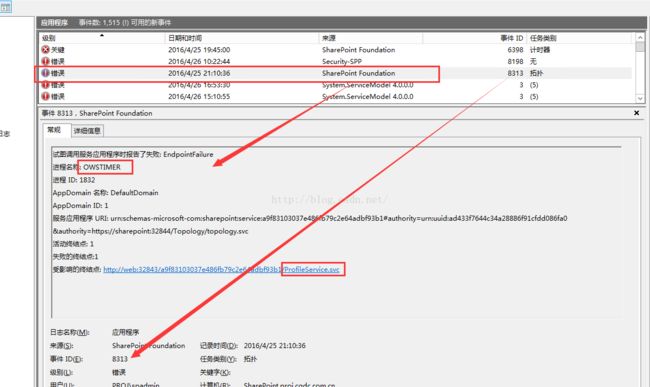Click the 进程 ID: 1832 line
The height and width of the screenshot is (387, 650).
tap(74, 180)
